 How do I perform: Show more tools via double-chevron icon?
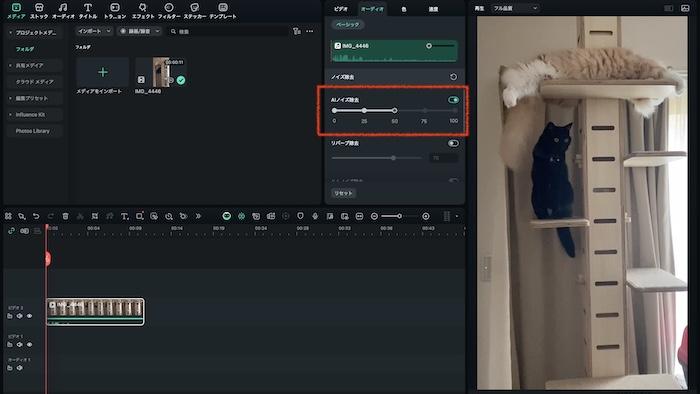[198, 216]
